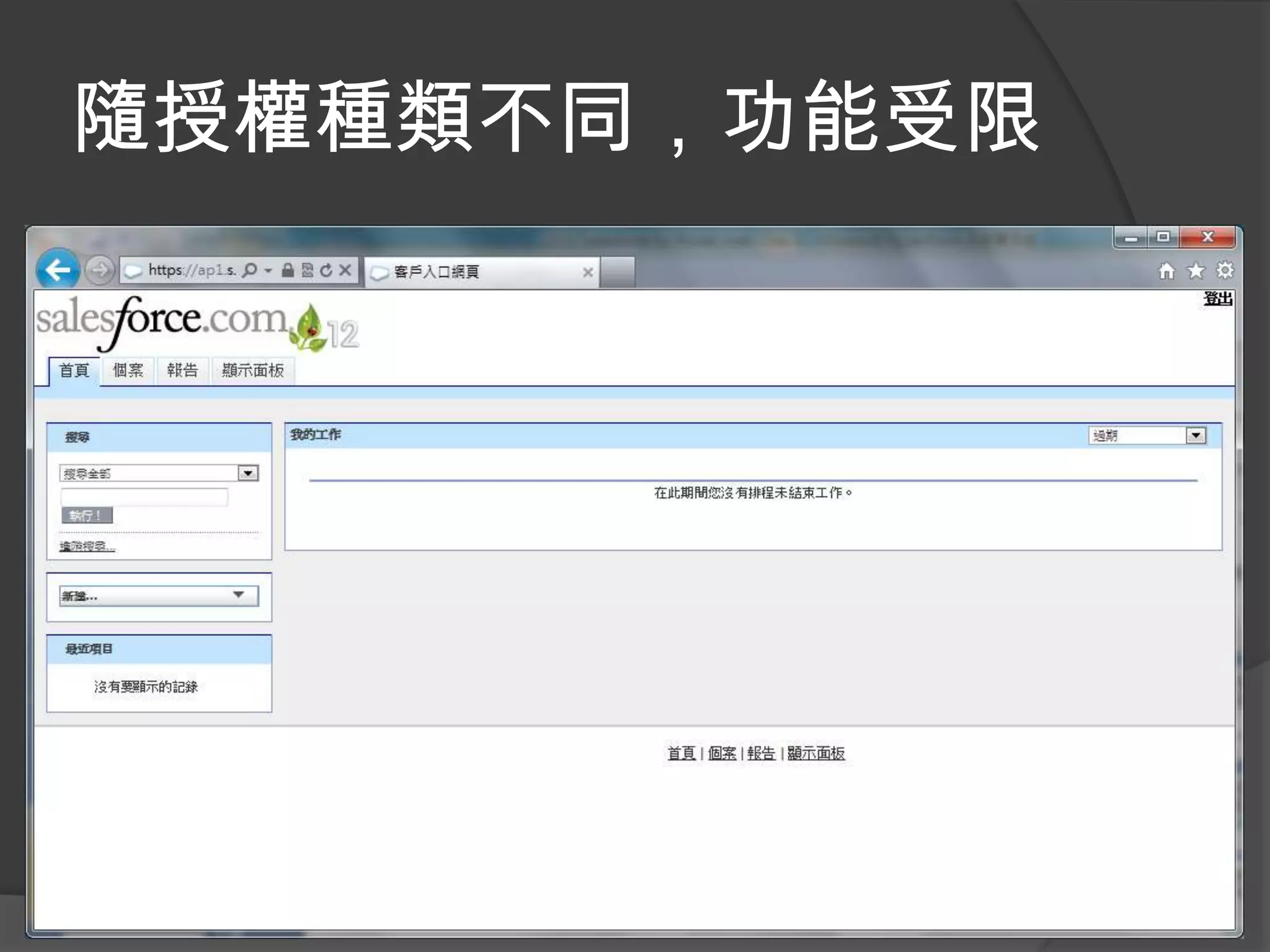The width and height of the screenshot is (1270, 952).
Task: Open the browser tools gear icon
Action: [1225, 271]
